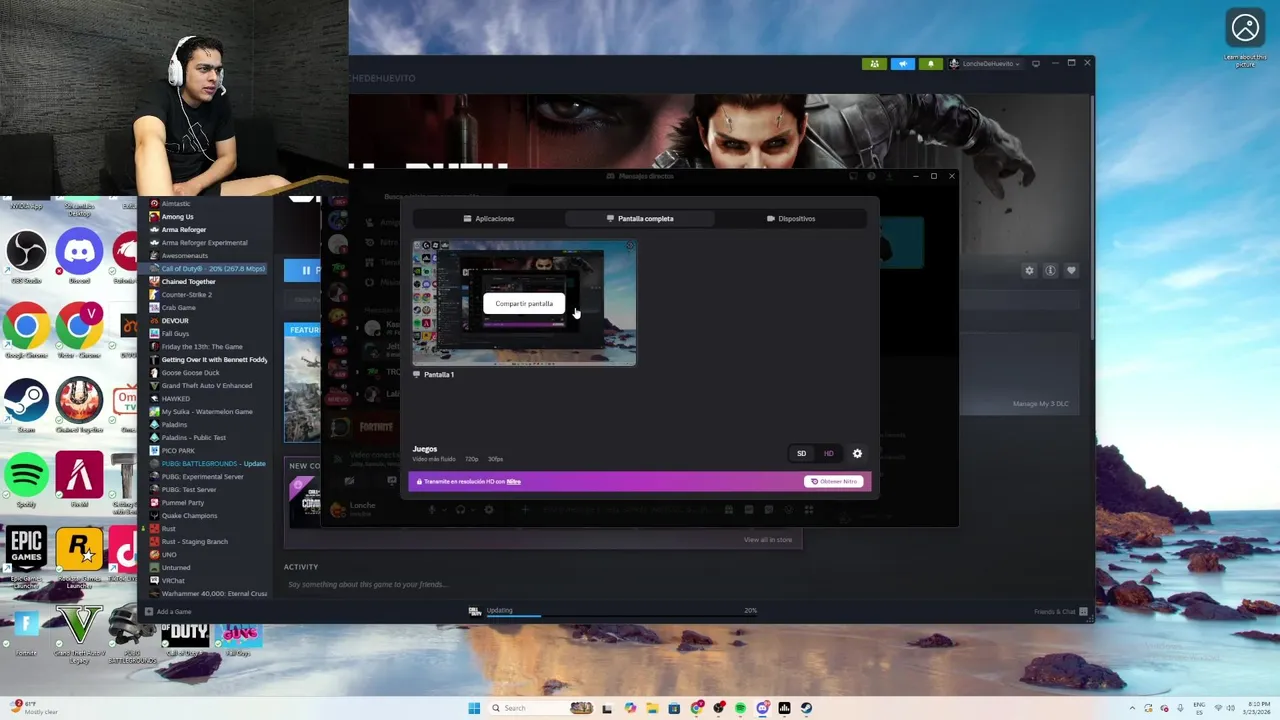Select the Pantalla completa tab
Screen dimensions: 1280x720
coord(640,218)
